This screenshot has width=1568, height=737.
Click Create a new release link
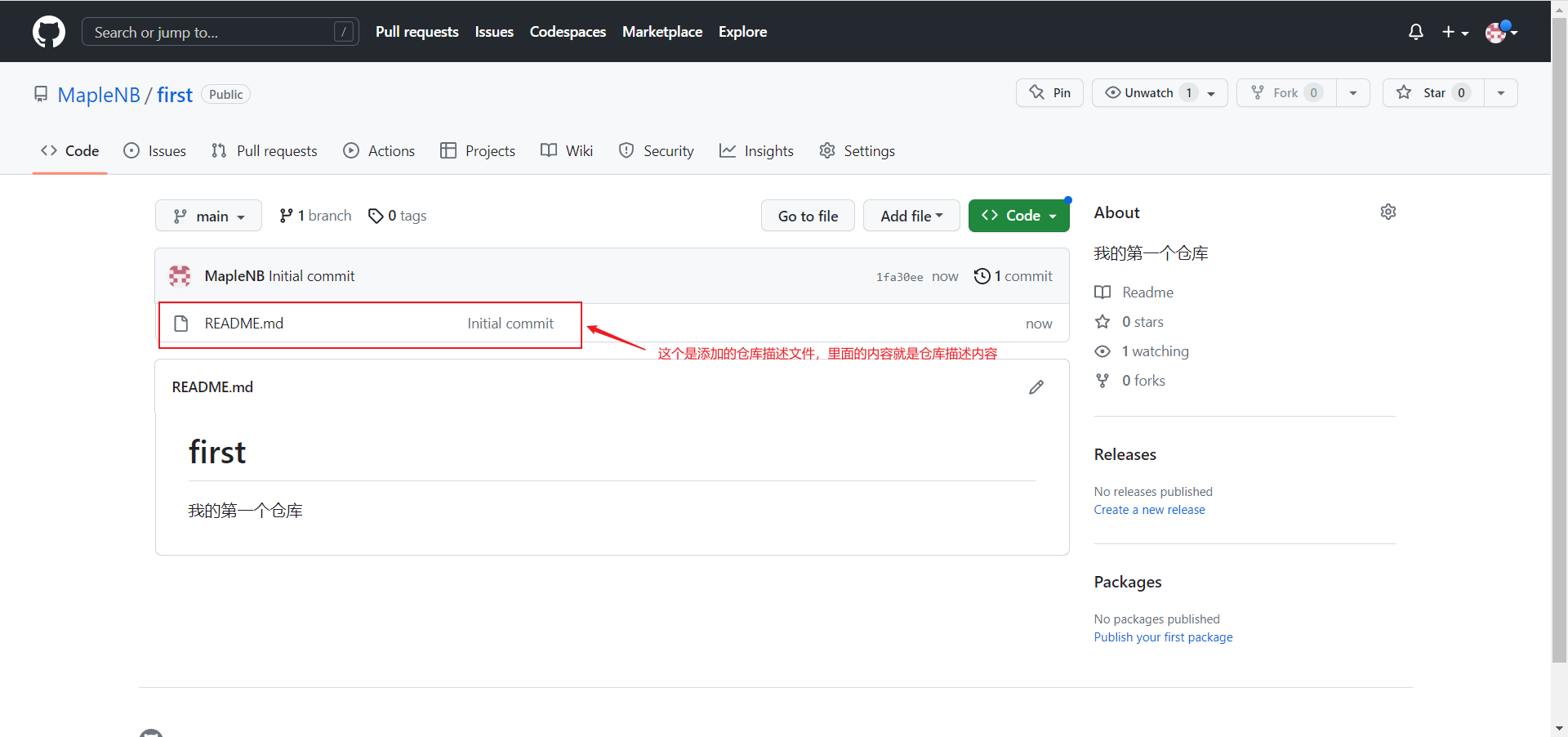click(x=1149, y=510)
